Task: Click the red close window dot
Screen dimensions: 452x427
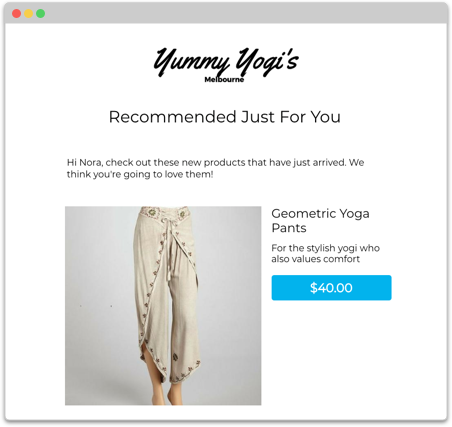Action: 16,13
